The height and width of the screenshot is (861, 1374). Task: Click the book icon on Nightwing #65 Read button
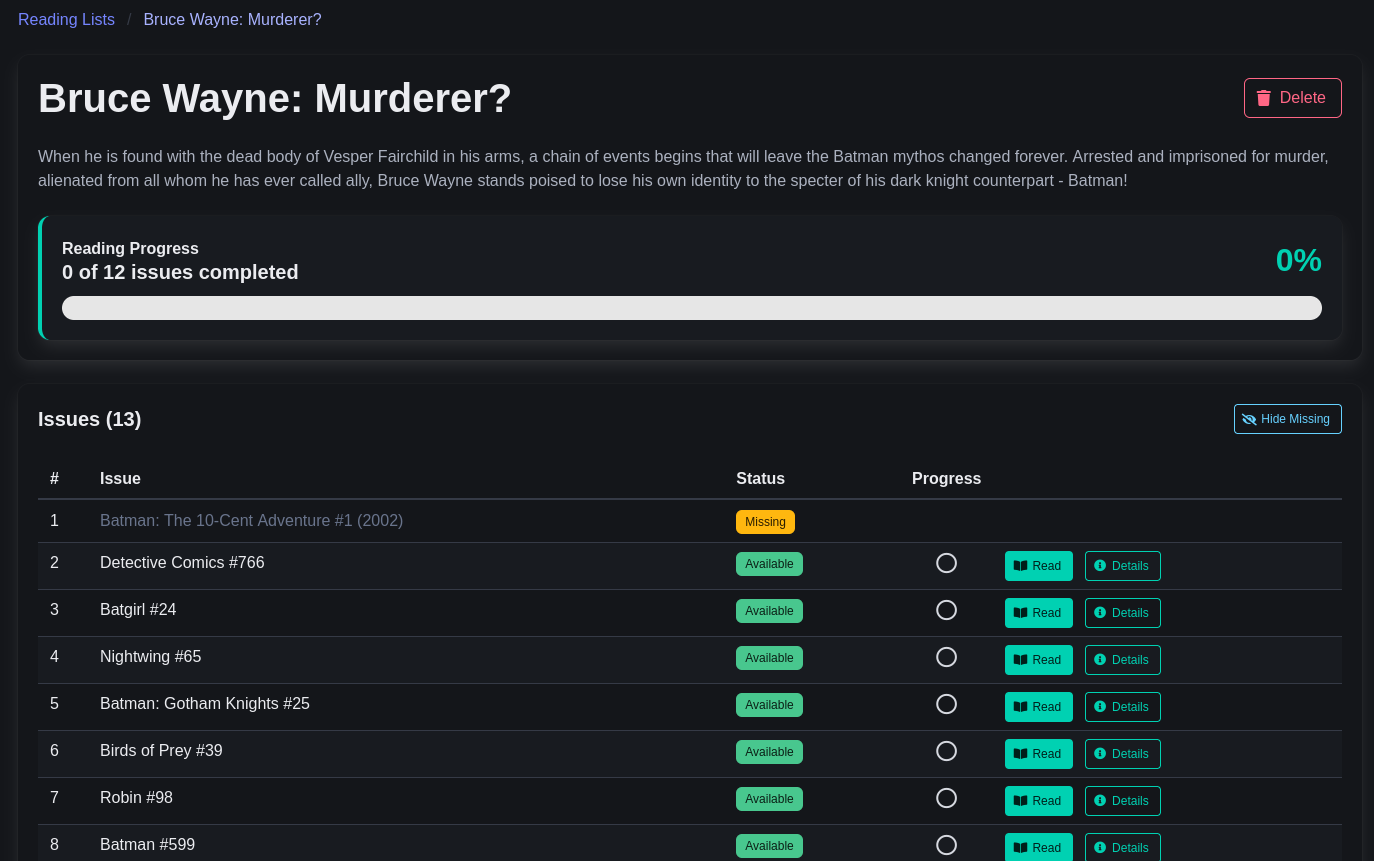(x=1021, y=660)
